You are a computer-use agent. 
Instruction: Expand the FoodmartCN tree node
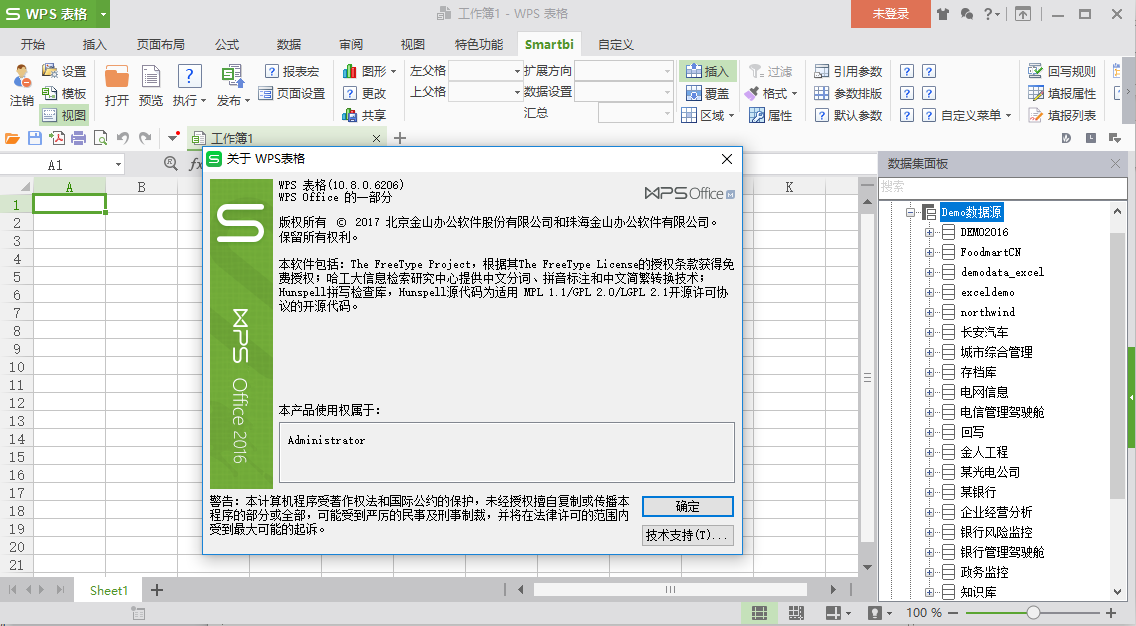coord(930,252)
